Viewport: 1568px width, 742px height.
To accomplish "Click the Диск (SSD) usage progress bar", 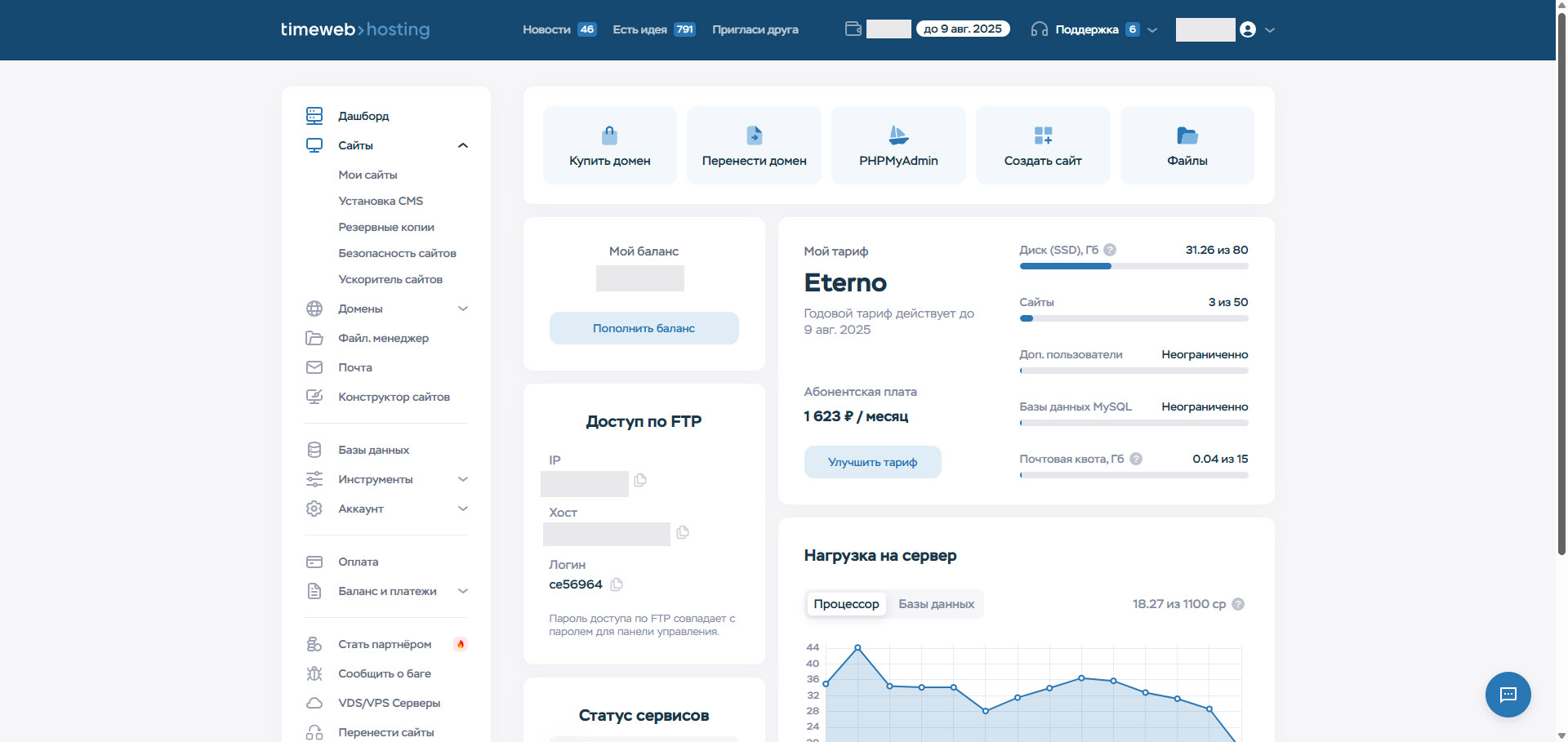I will point(1134,266).
